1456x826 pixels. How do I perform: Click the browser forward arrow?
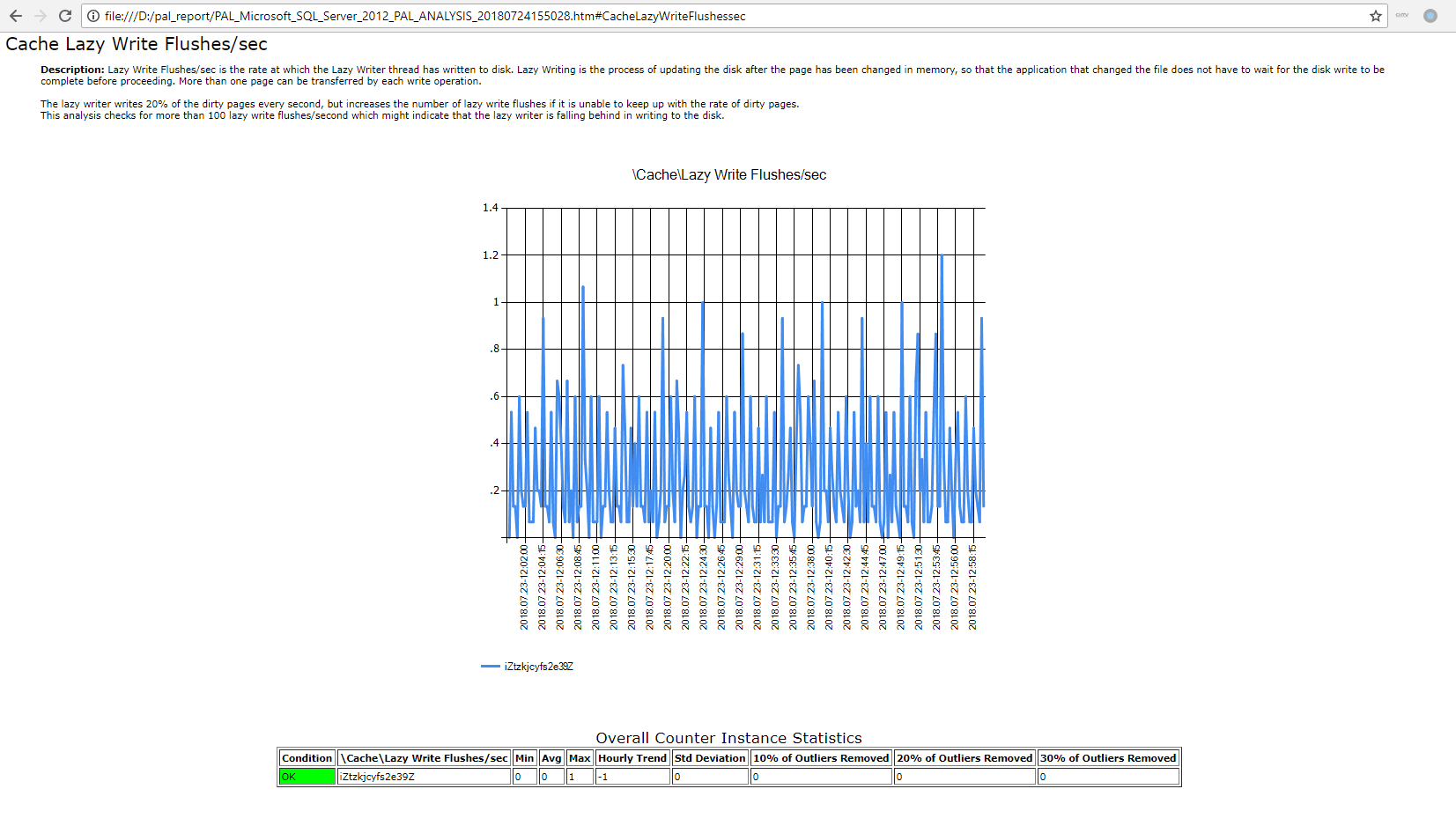[x=41, y=16]
